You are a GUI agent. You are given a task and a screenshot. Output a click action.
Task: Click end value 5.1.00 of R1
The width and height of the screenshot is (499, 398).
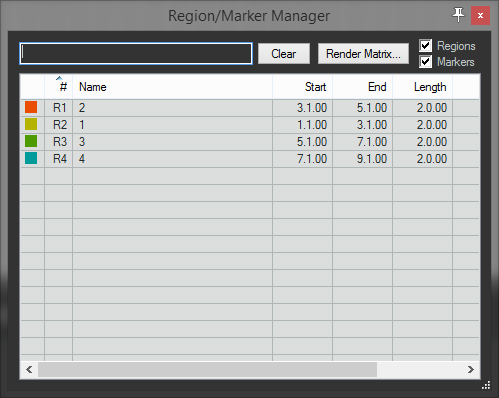coord(372,108)
